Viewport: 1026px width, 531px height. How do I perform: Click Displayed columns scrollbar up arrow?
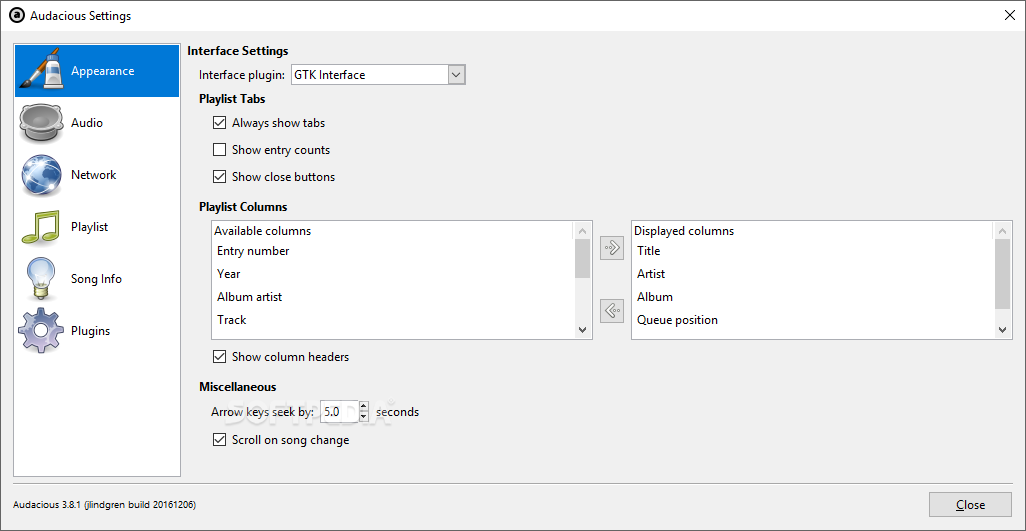[1002, 231]
